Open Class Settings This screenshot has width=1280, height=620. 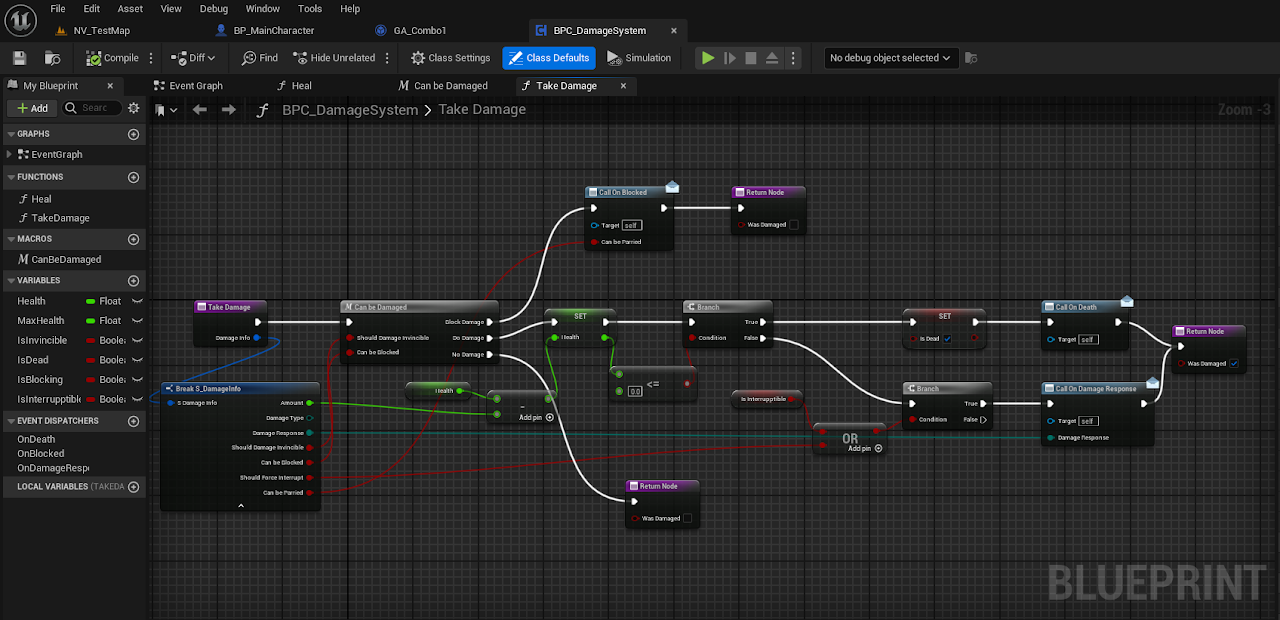click(x=450, y=58)
